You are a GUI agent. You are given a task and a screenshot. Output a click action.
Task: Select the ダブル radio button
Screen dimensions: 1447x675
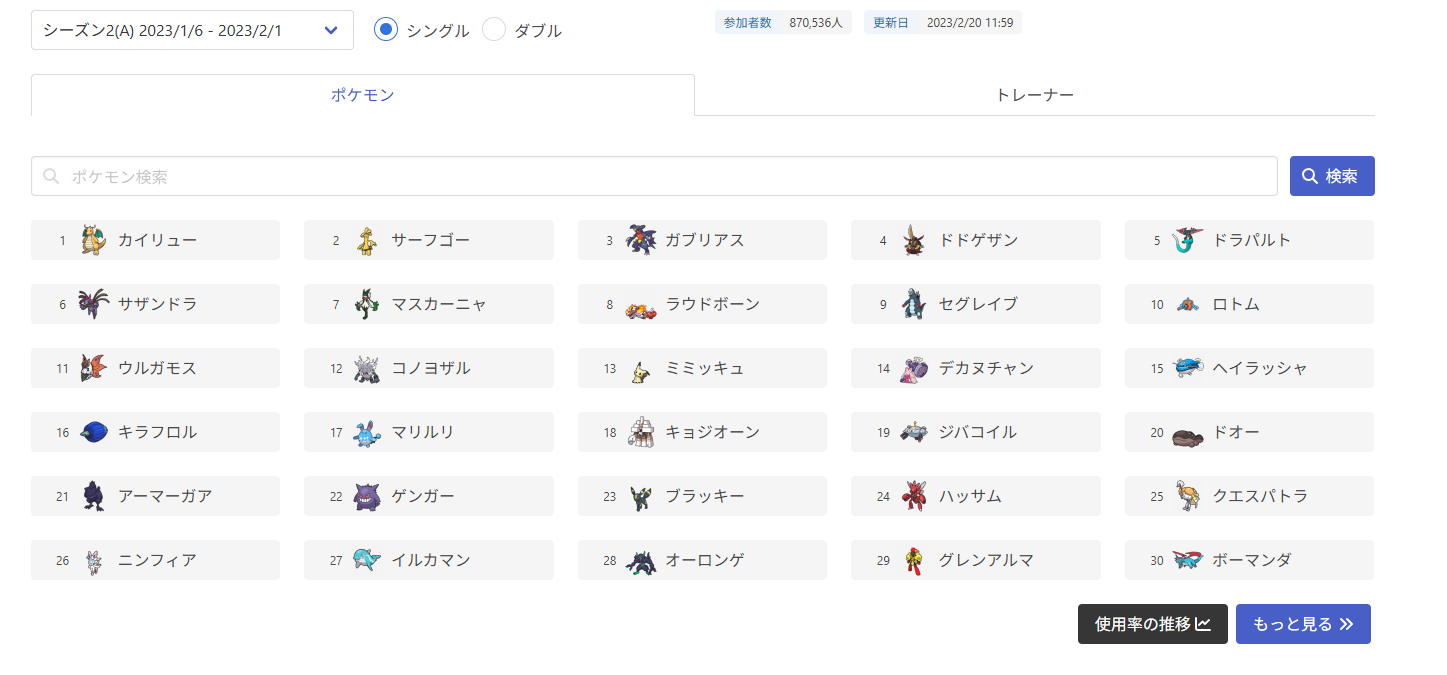tap(494, 30)
